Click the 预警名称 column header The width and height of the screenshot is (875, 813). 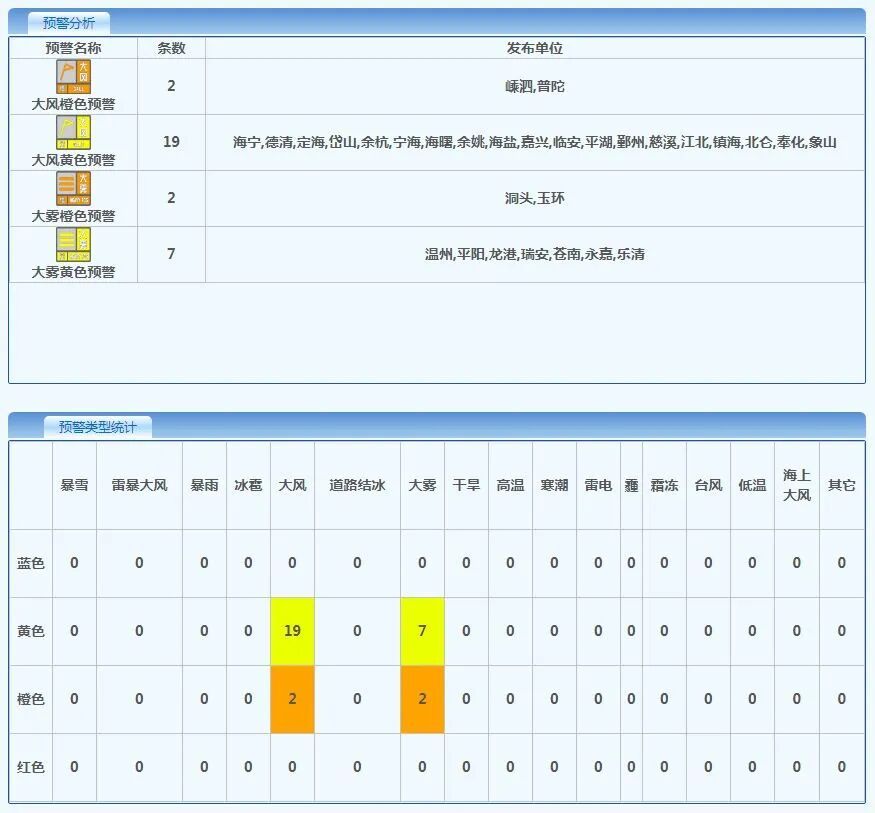tap(73, 48)
